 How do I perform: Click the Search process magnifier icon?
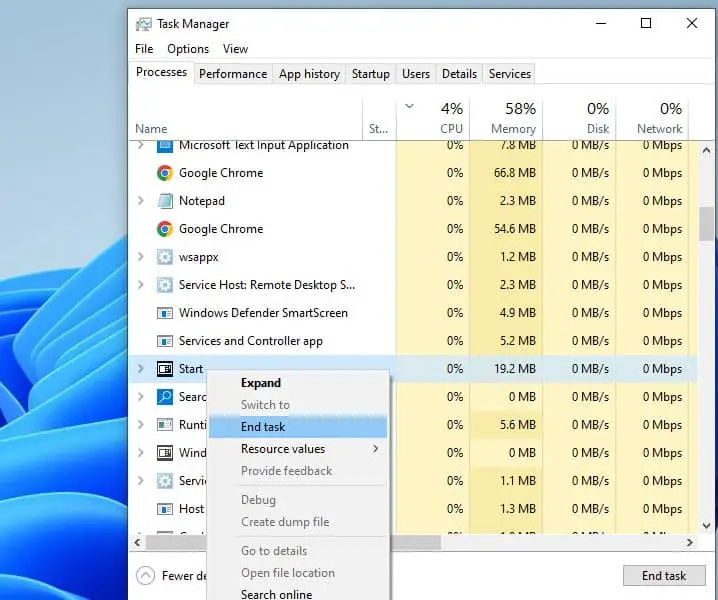(165, 397)
